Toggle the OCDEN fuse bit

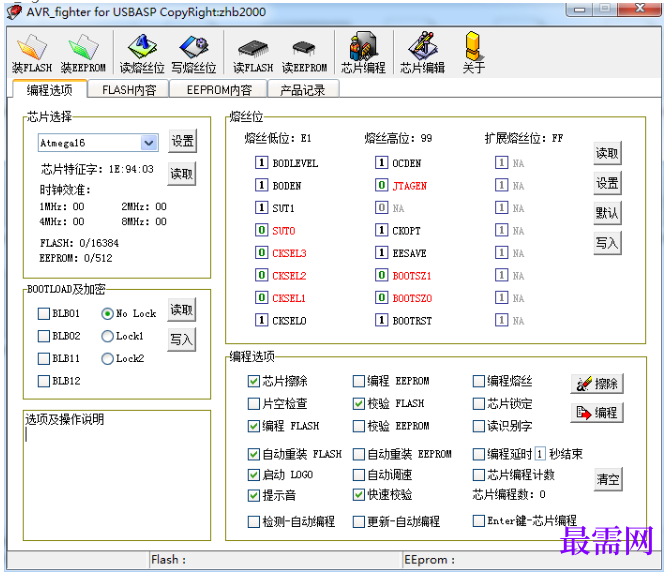click(x=381, y=163)
